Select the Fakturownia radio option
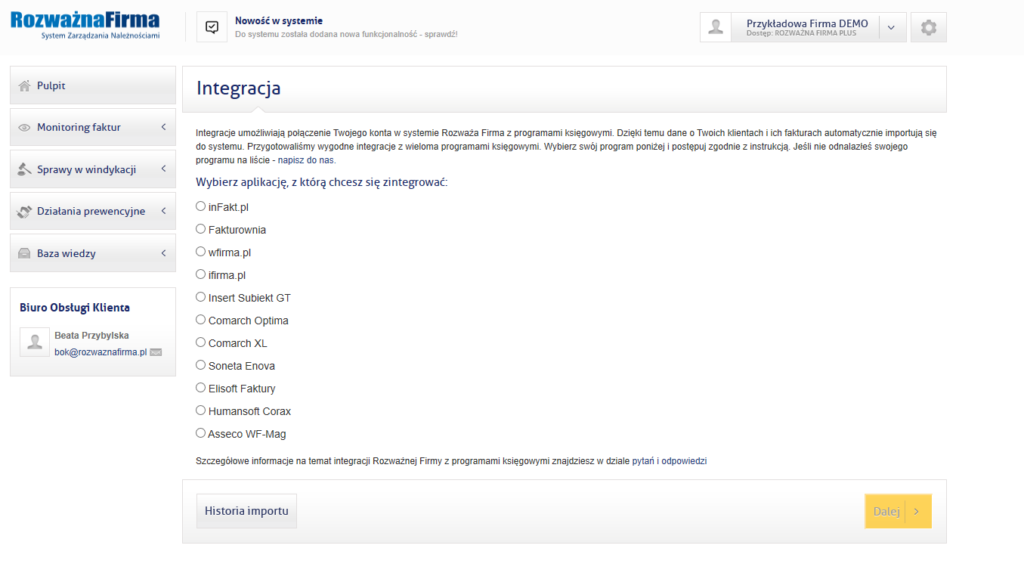1024x570 pixels. (200, 229)
